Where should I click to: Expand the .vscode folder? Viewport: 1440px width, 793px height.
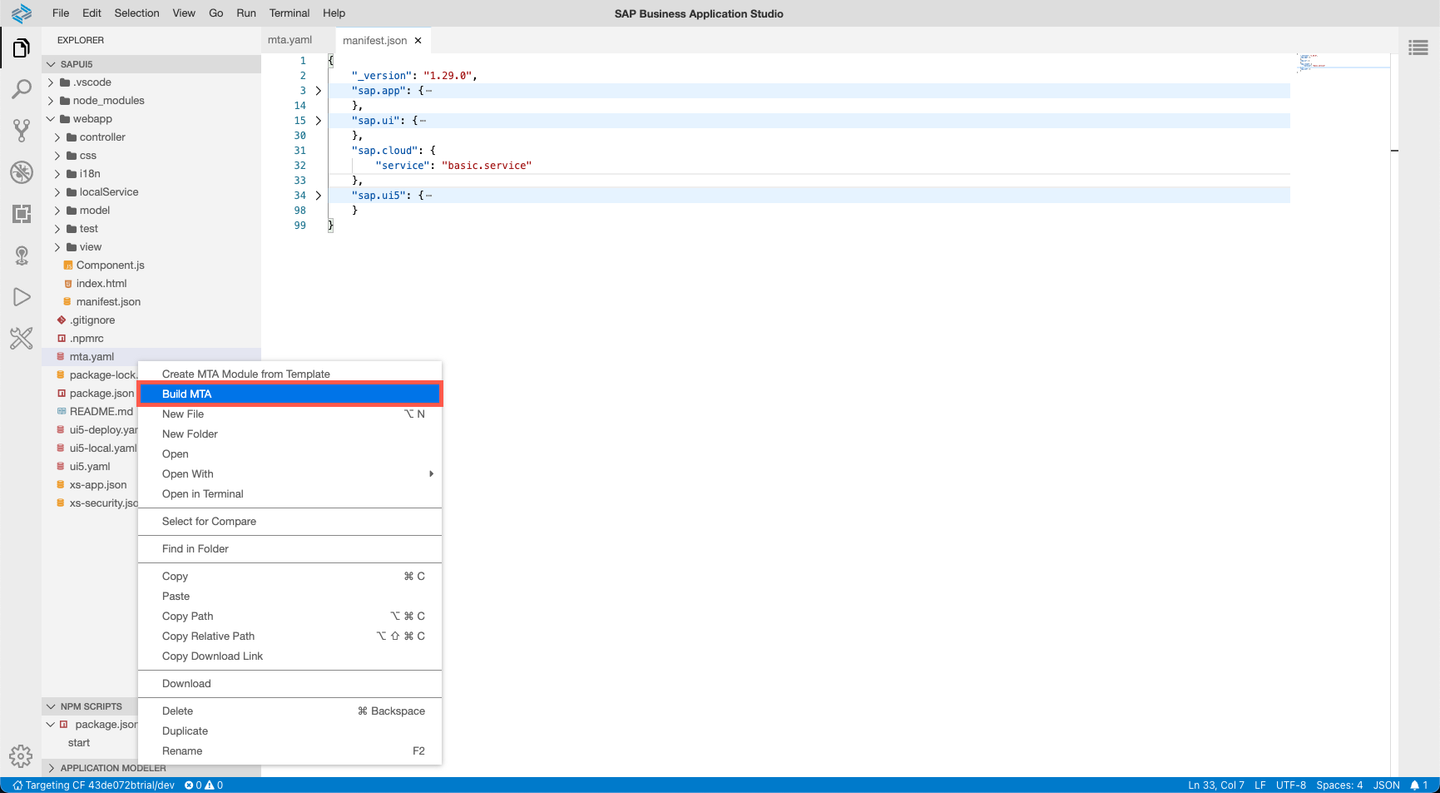tap(51, 82)
